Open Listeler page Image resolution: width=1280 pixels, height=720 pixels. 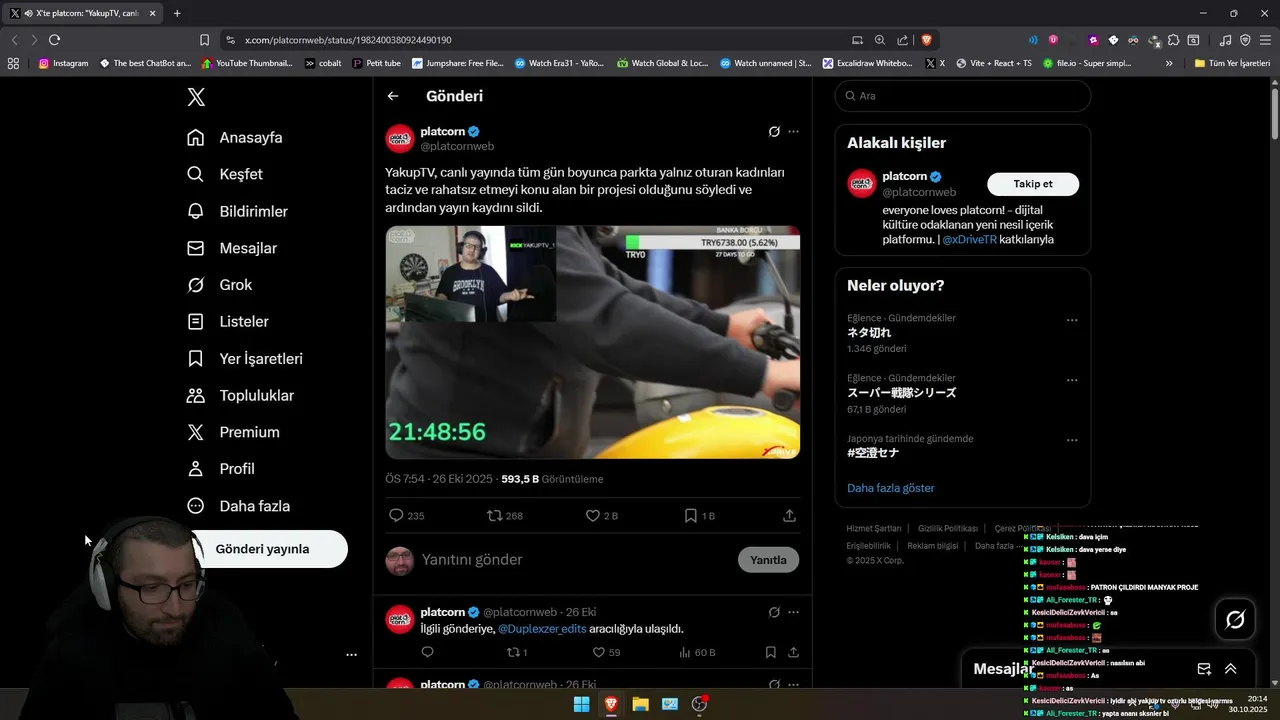228,322
